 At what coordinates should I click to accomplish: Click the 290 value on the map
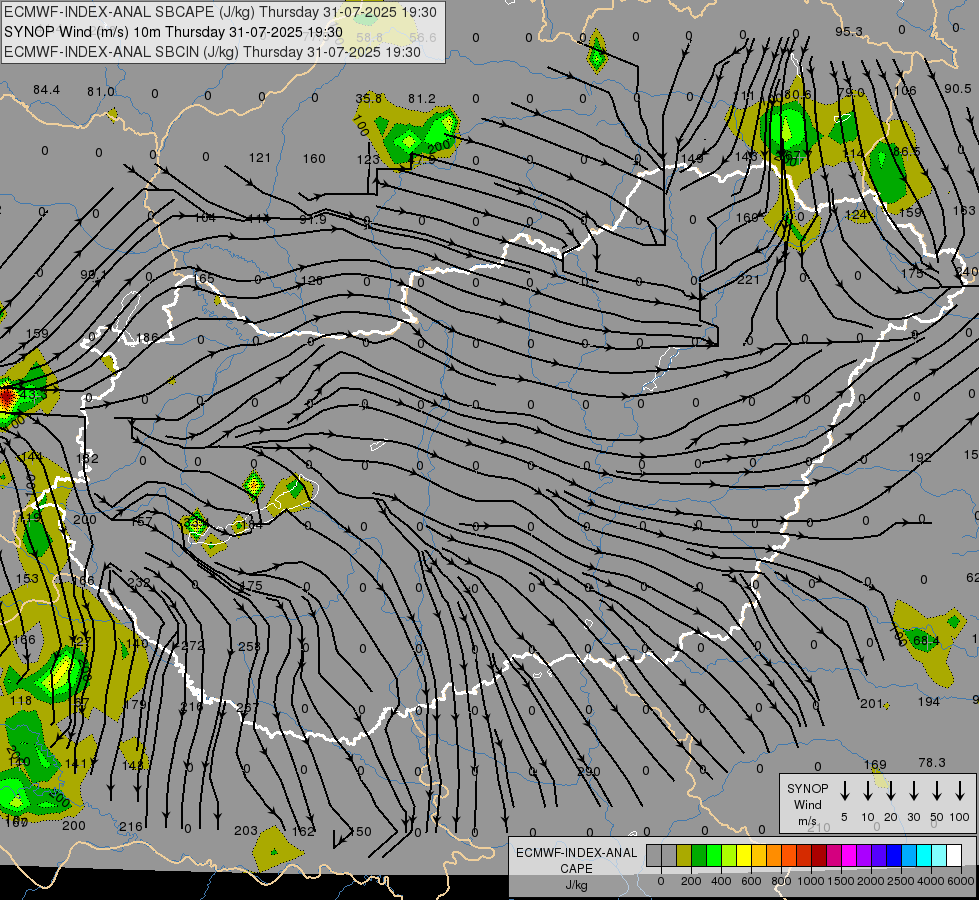pyautogui.click(x=589, y=771)
